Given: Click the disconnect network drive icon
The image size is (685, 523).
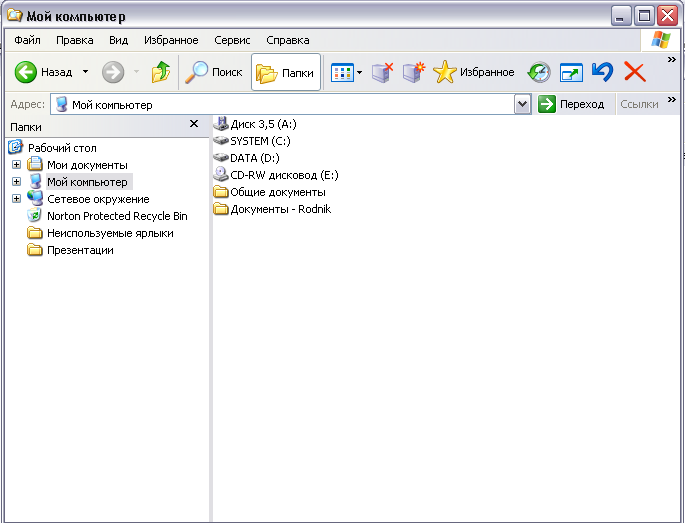Looking at the screenshot, I should click(x=382, y=72).
